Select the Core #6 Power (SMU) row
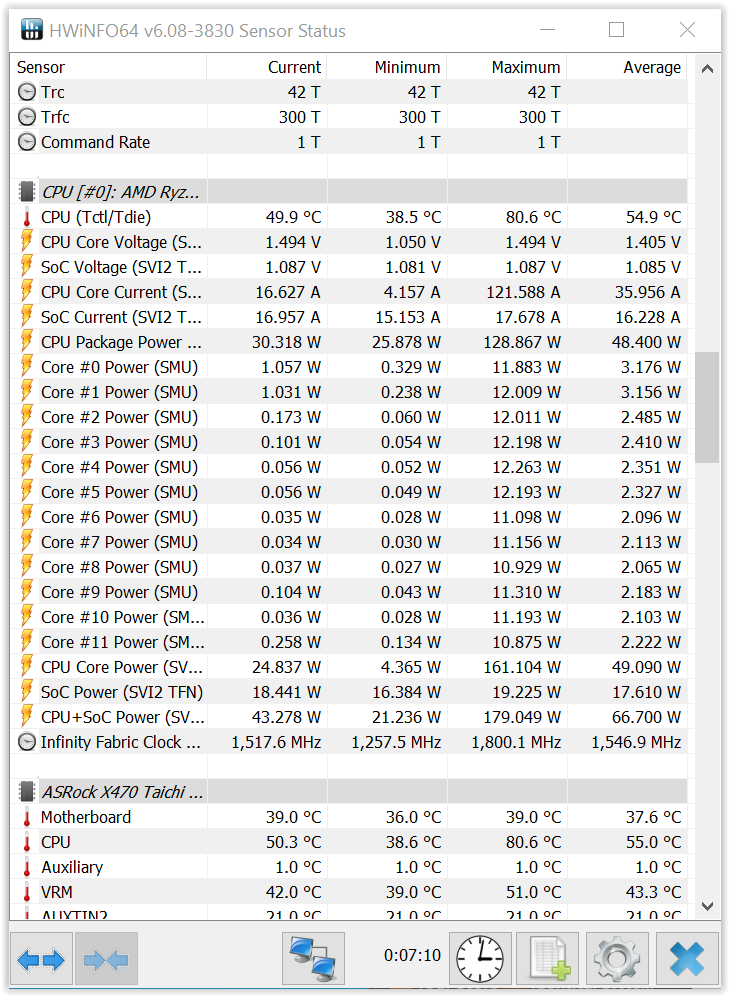729x997 pixels. 349,517
